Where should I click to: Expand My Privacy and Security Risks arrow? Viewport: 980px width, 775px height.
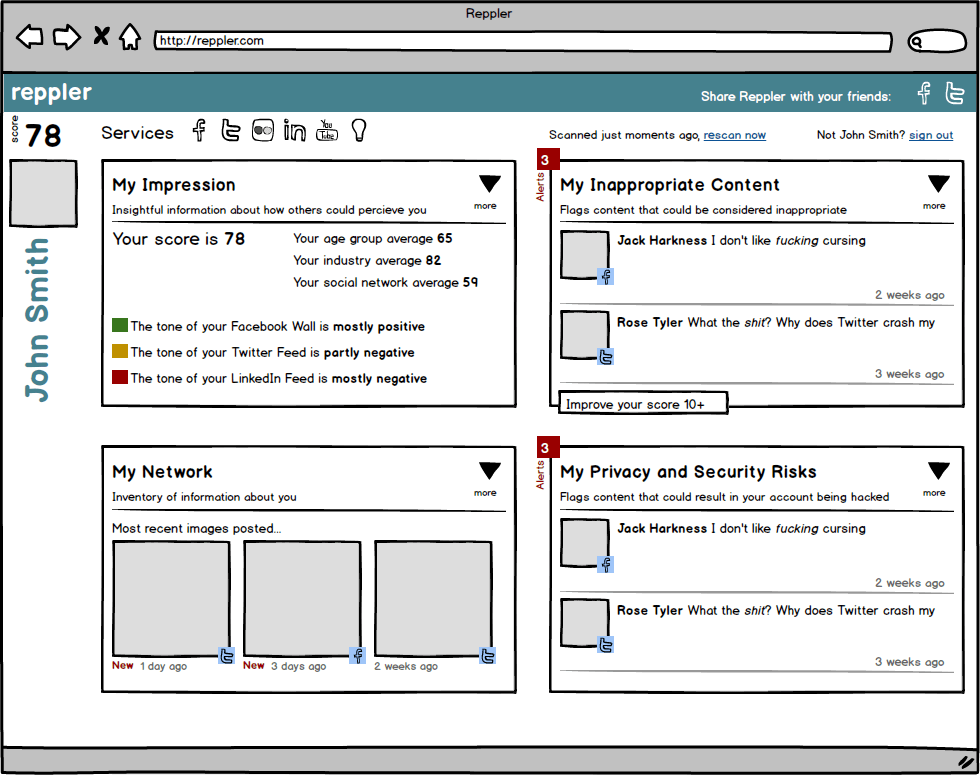pyautogui.click(x=938, y=471)
